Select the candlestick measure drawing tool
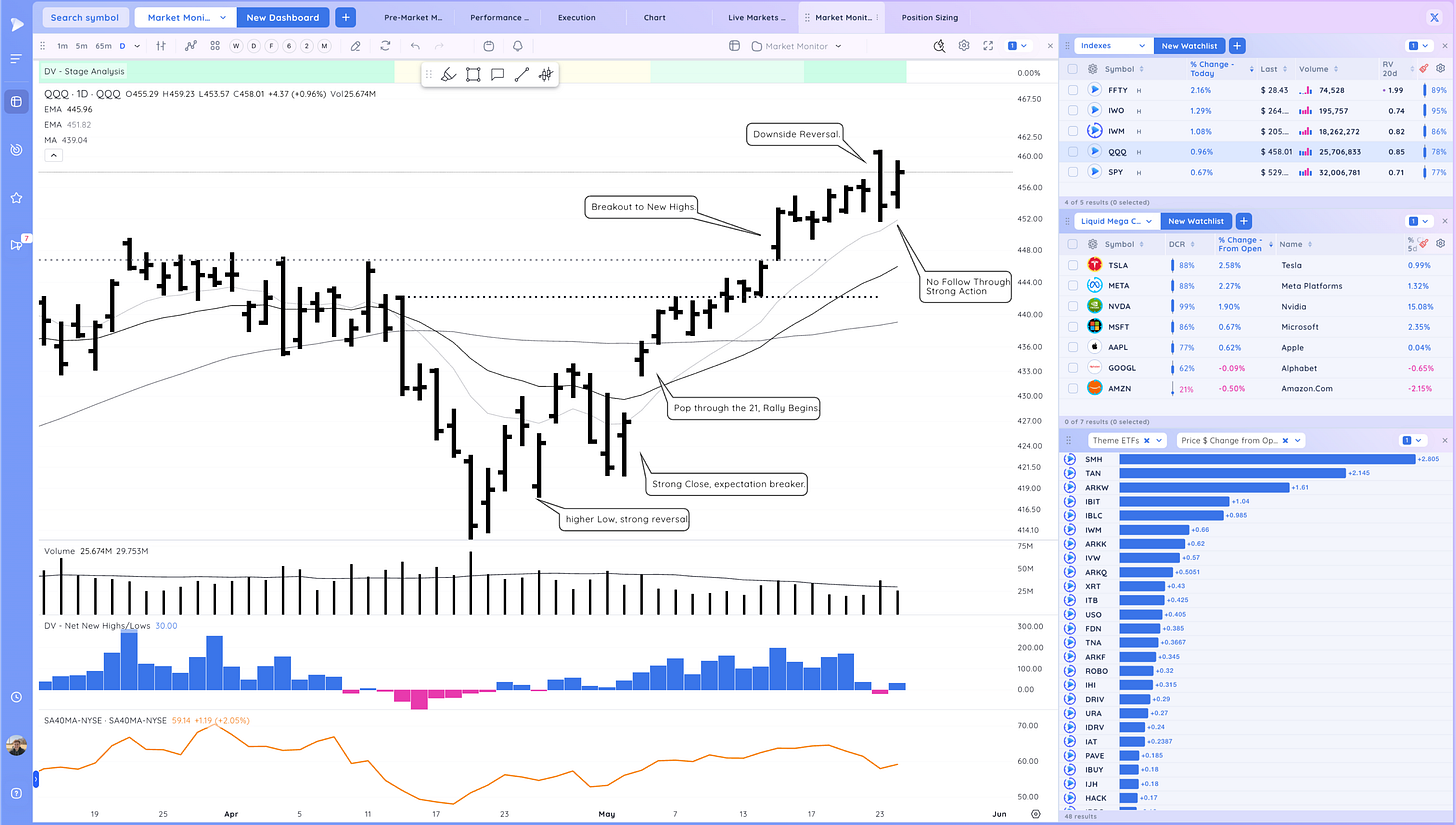Screen dimensions: 1456x825 point(546,74)
